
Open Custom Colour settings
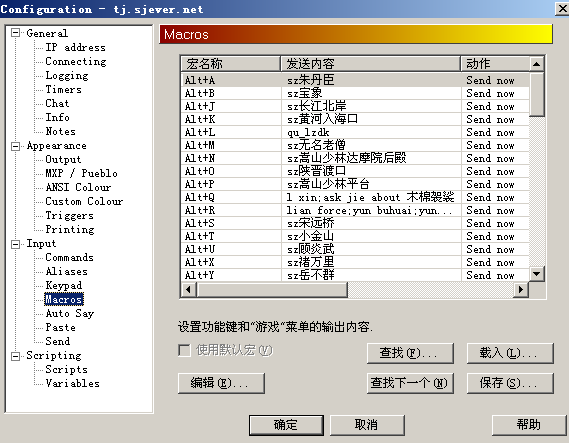84,201
